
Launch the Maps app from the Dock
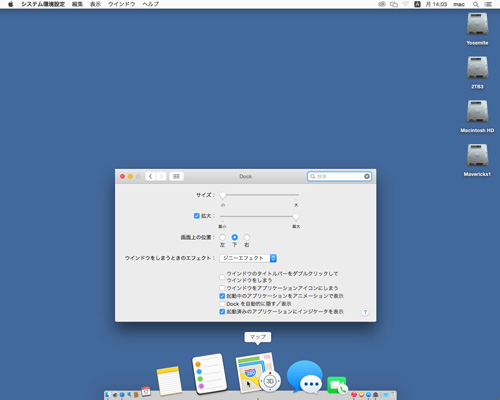pos(258,372)
